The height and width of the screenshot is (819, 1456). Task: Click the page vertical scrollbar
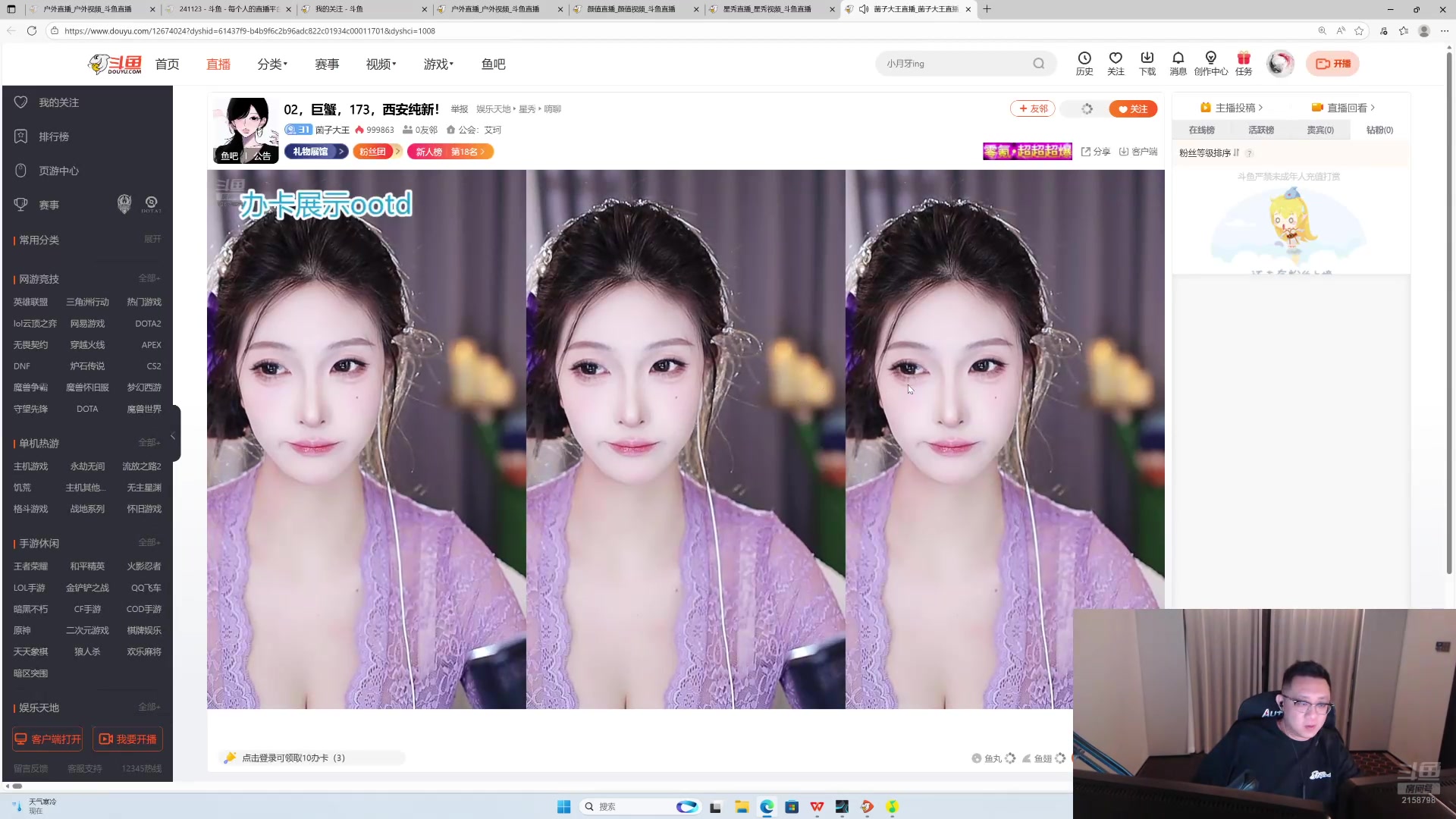(x=1449, y=303)
